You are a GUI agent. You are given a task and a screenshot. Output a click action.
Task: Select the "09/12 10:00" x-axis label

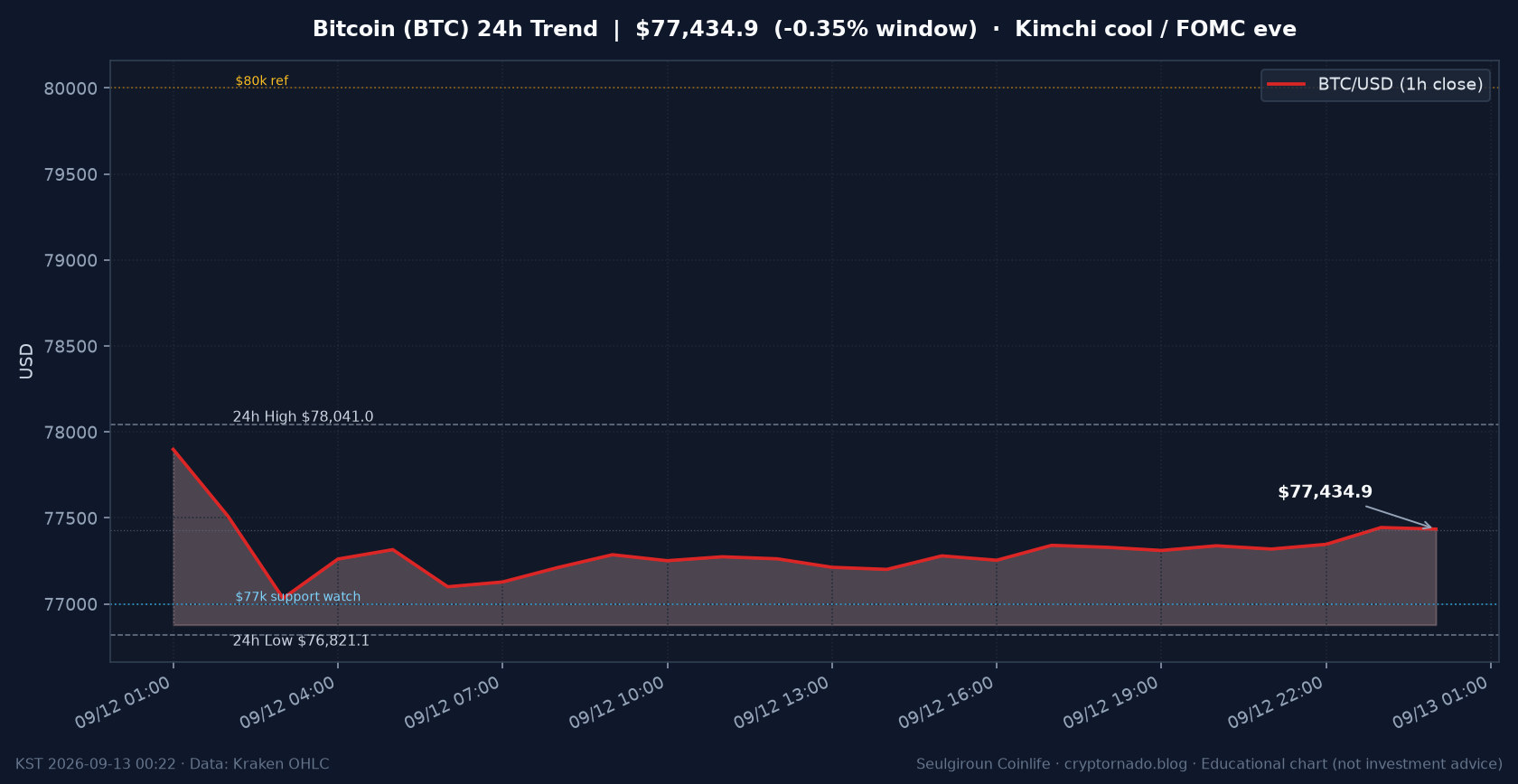[617, 703]
